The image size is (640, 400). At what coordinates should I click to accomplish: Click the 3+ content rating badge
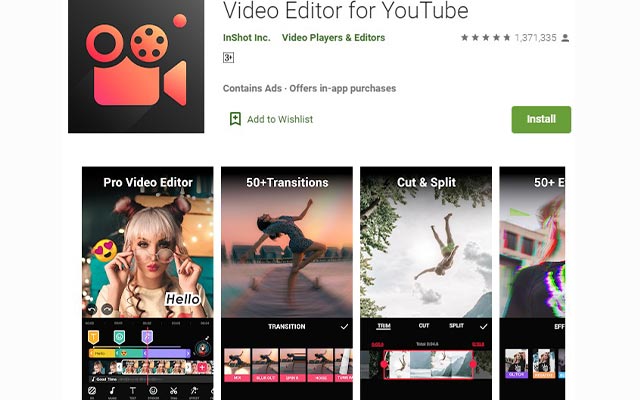tap(228, 58)
